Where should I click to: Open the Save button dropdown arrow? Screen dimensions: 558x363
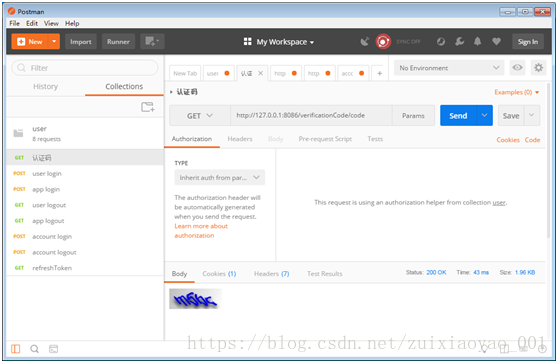(x=532, y=115)
